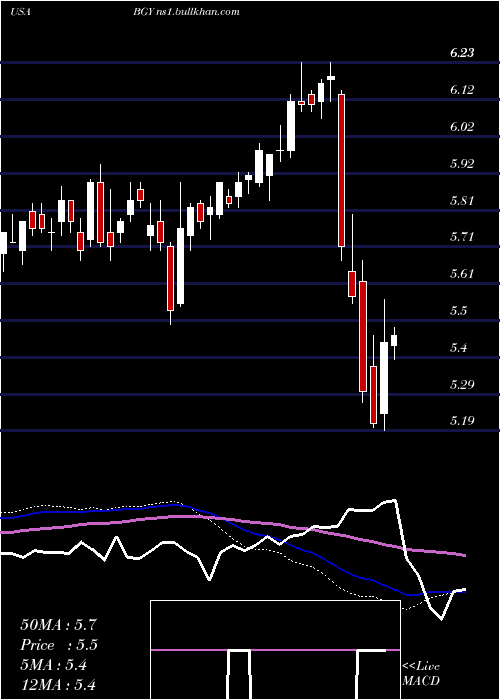
Task: Click the Price : 5.5 readout
Action: point(58,645)
